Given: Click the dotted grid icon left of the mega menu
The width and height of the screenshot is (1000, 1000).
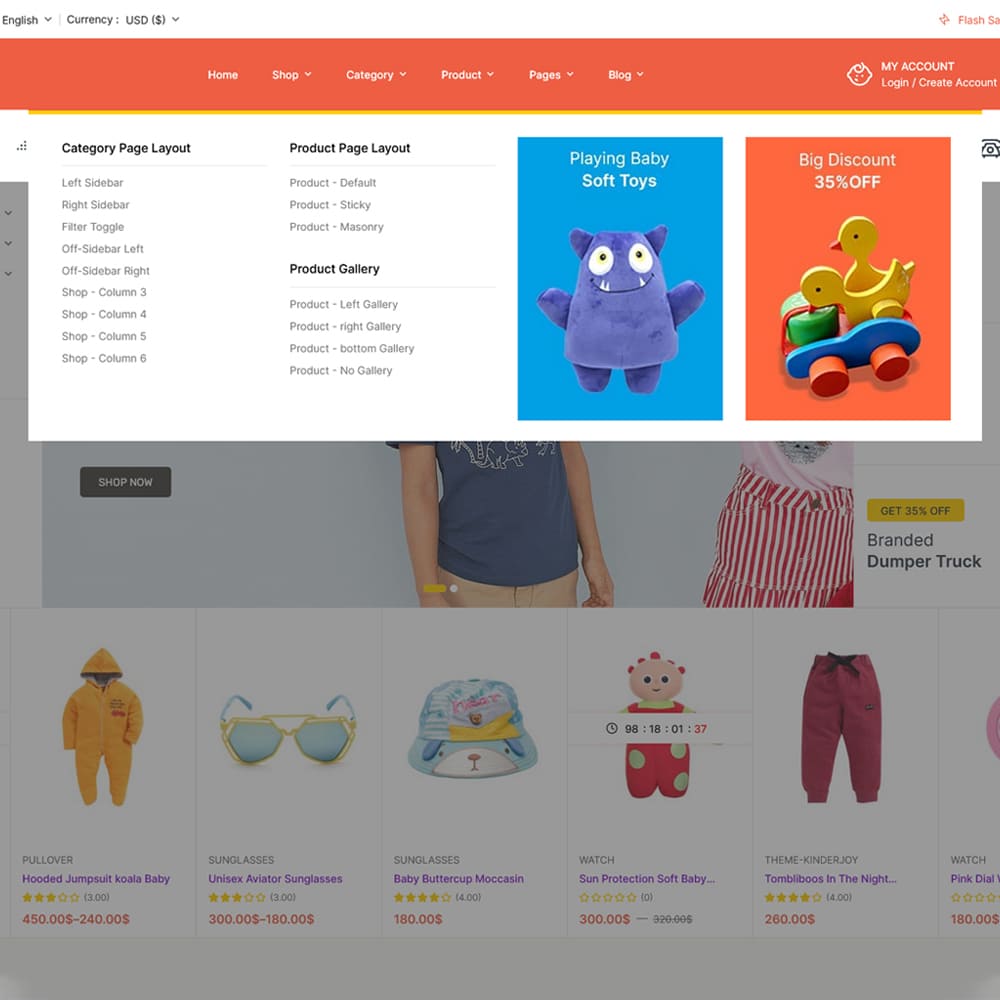Looking at the screenshot, I should 21,147.
